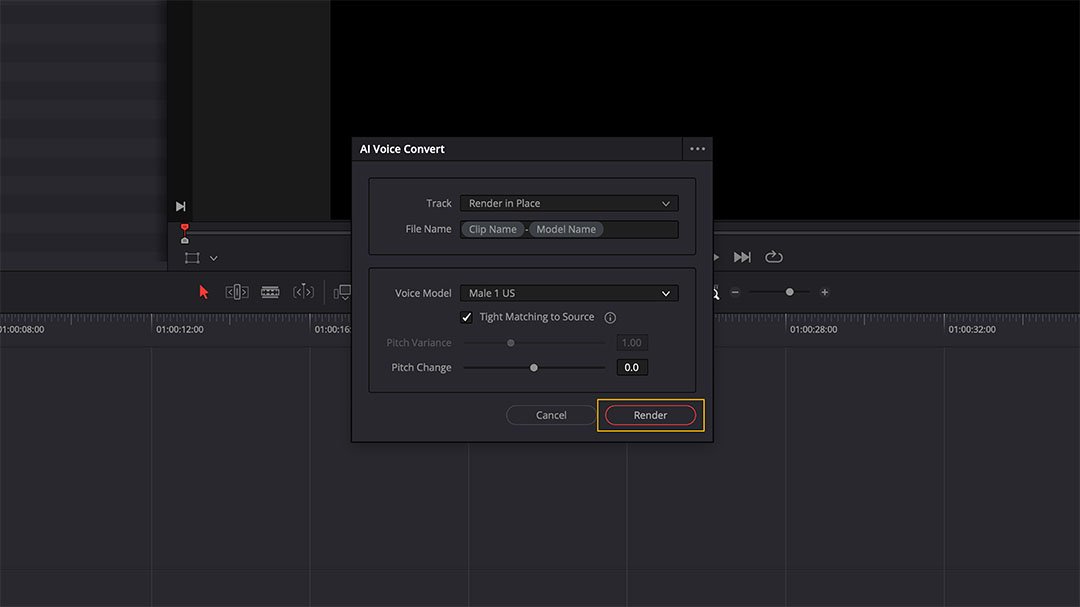Image resolution: width=1080 pixels, height=607 pixels.
Task: Click the Pitch Change value field 0.0
Action: click(632, 367)
